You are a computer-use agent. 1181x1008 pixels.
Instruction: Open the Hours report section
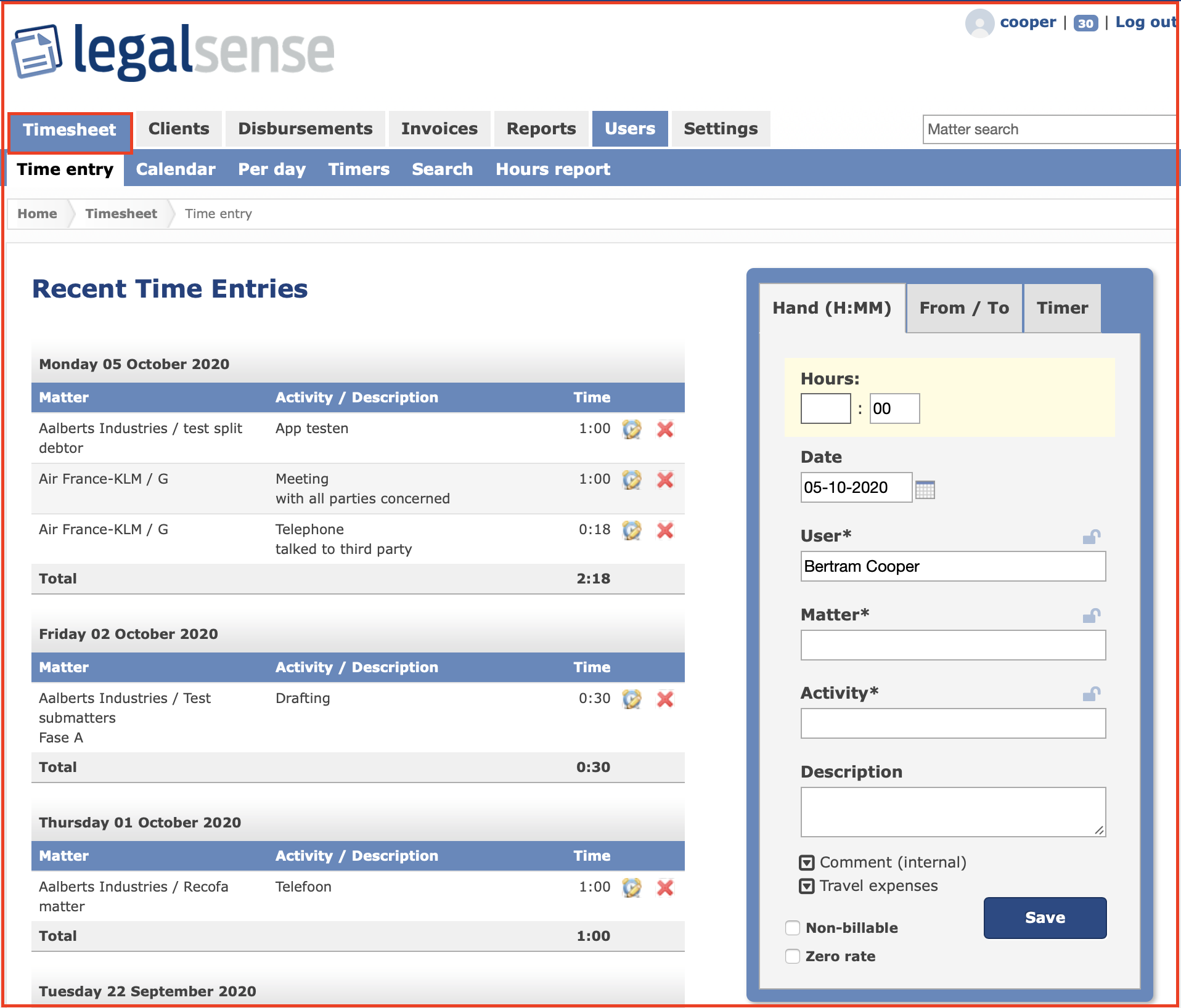click(x=552, y=169)
